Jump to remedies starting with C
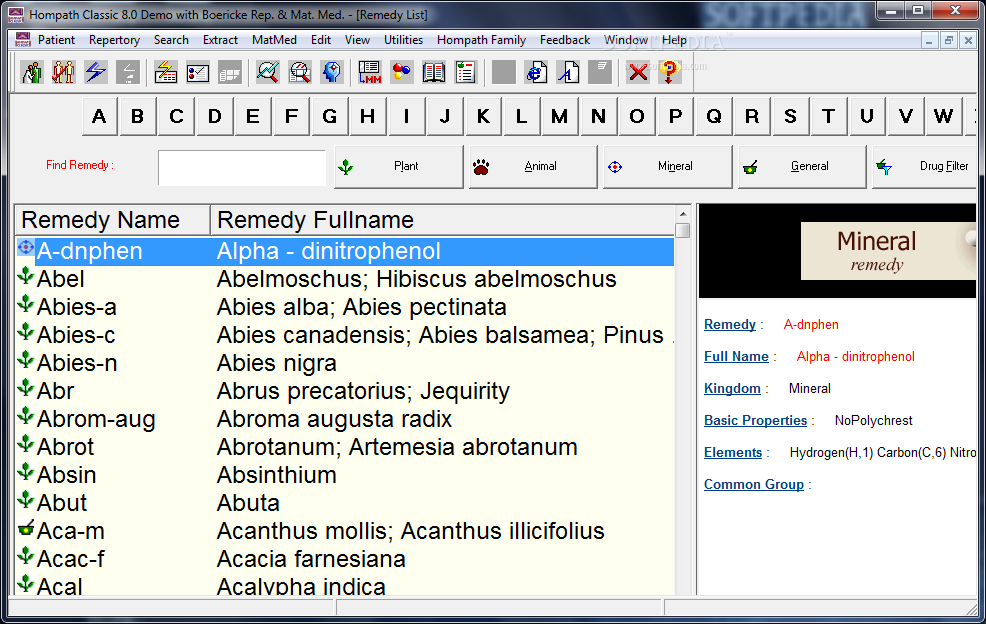986x624 pixels. 176,116
